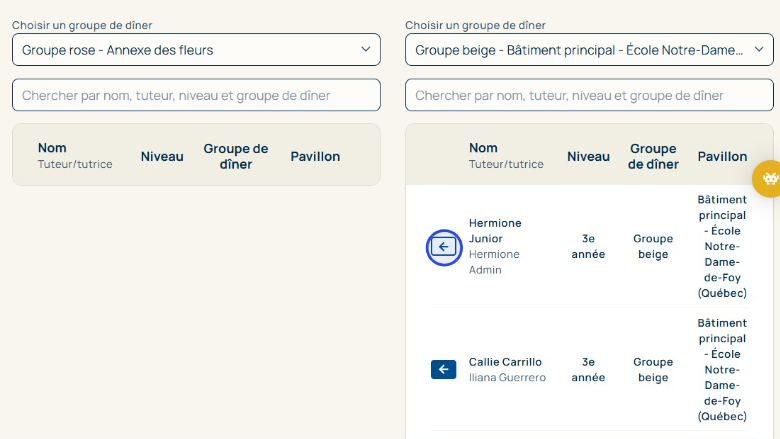
Task: Click the tutor name Iliana Guerrero
Action: 507,378
